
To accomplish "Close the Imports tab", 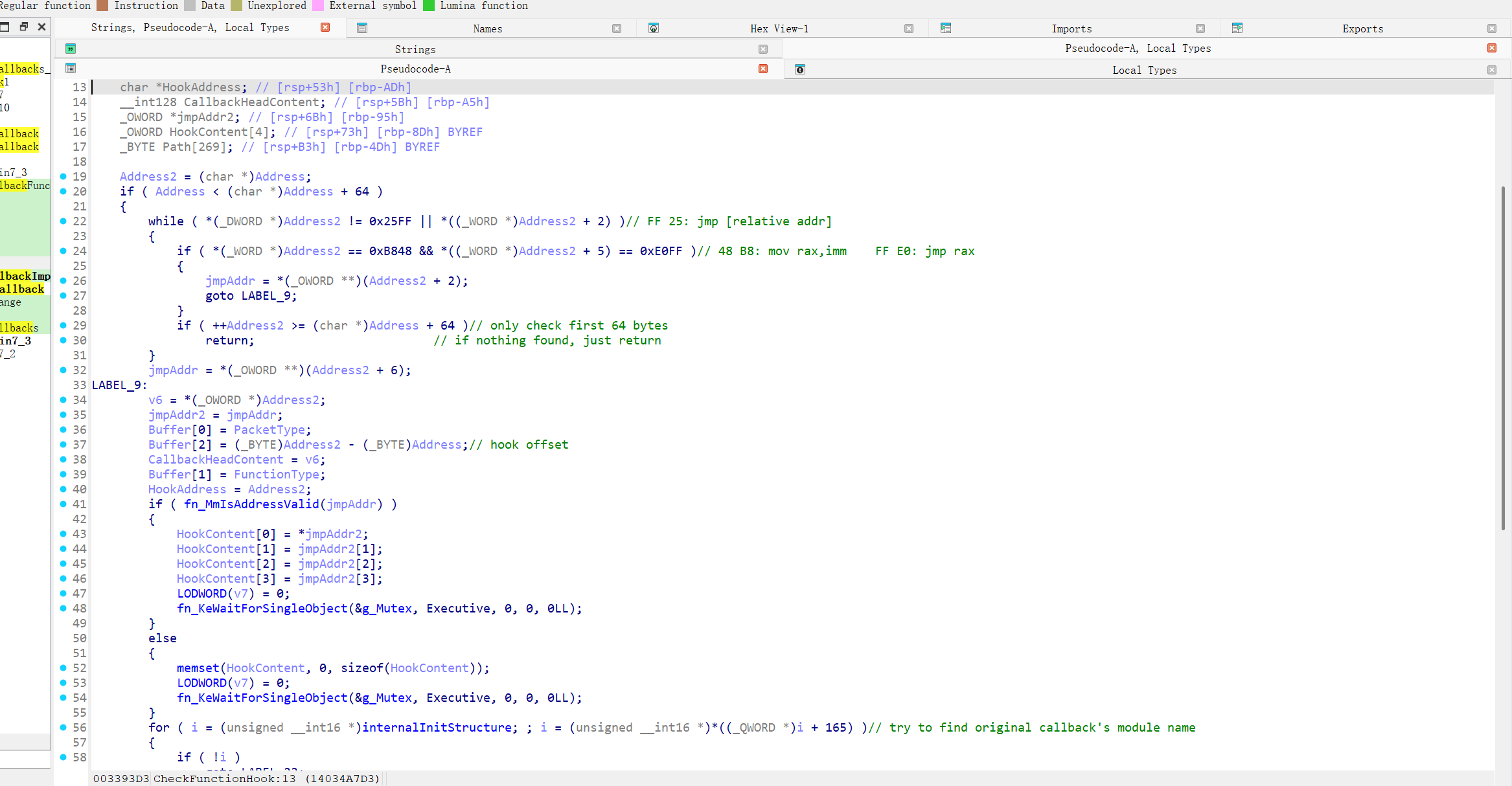I will [x=1200, y=28].
